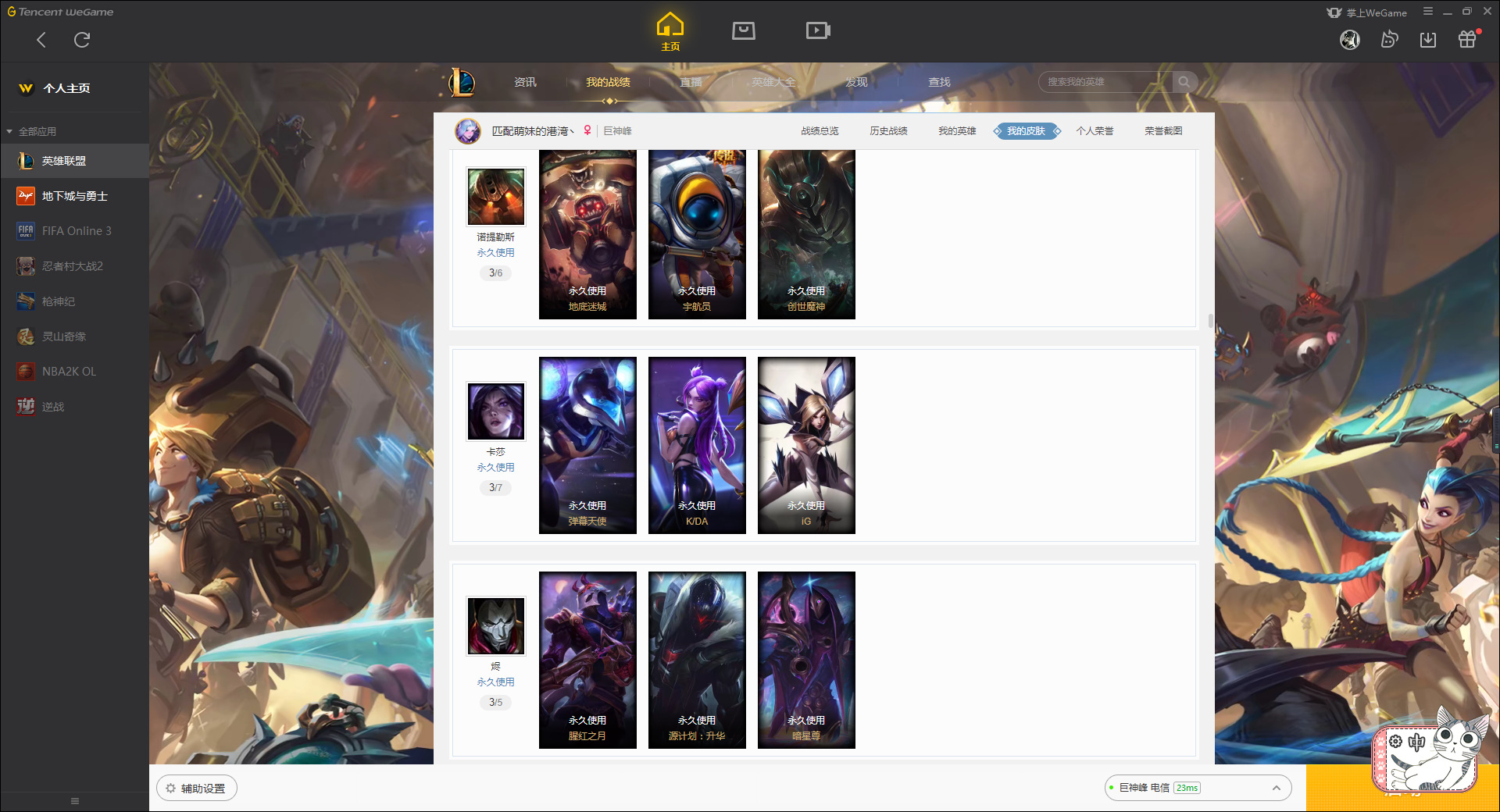Image resolution: width=1500 pixels, height=812 pixels.
Task: Select FIFA Online 3 in the sidebar
Action: point(74,231)
